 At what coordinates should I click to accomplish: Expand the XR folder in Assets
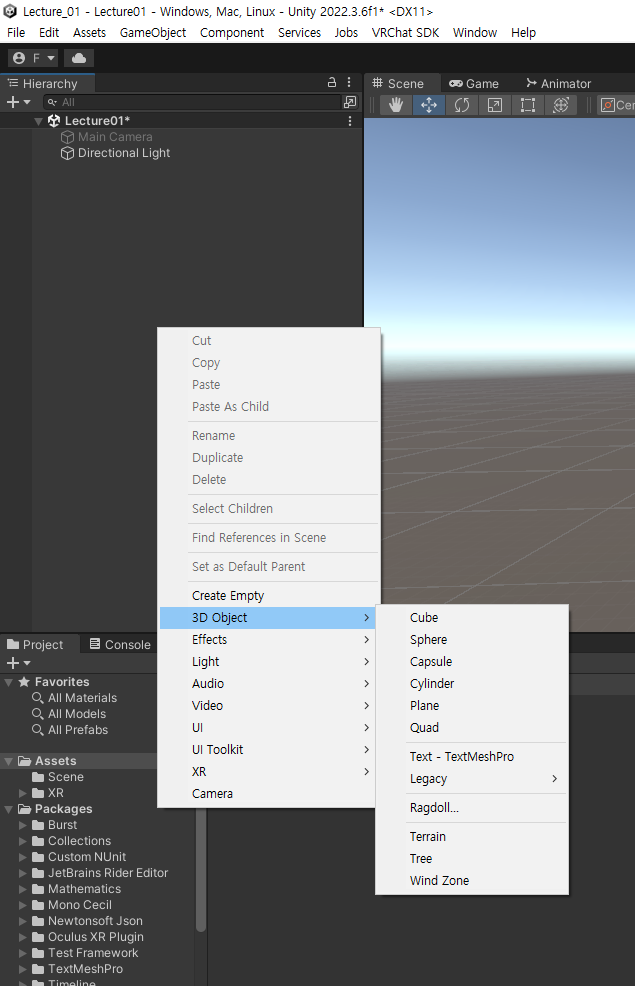(x=23, y=793)
